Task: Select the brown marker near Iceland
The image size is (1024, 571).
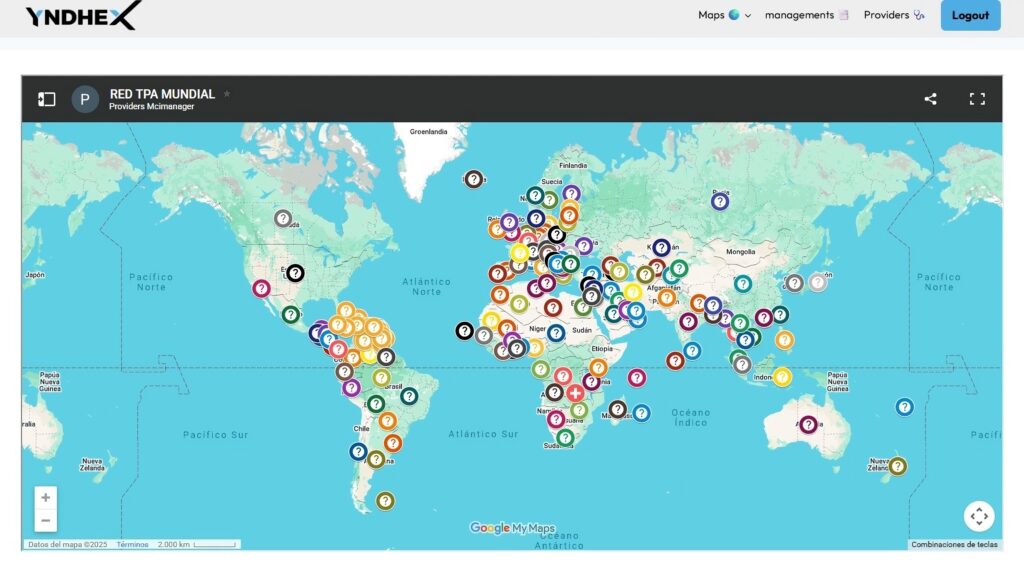Action: click(x=473, y=179)
